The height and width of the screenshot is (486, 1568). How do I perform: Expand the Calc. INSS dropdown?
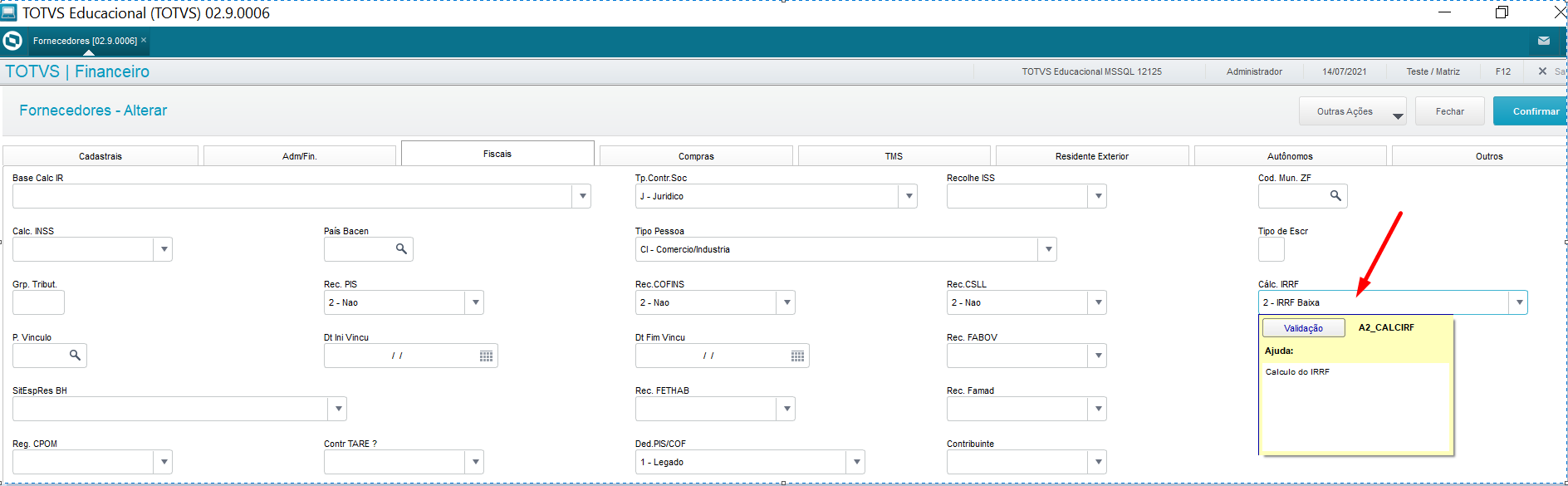[164, 249]
